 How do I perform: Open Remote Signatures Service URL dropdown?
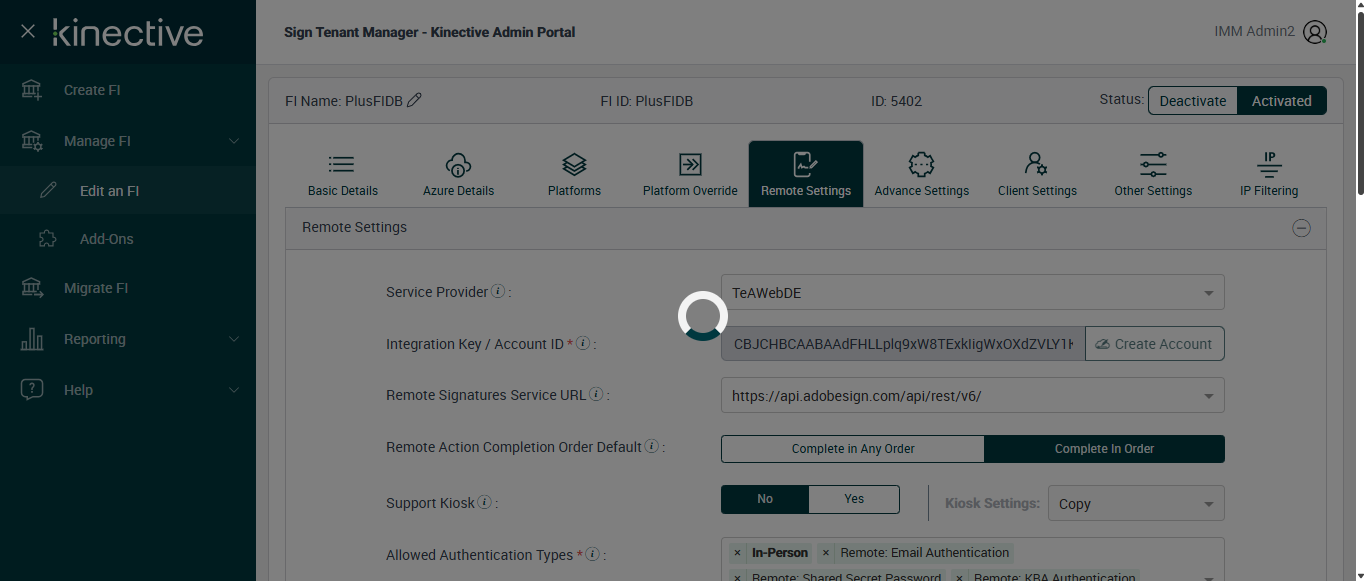coord(972,395)
